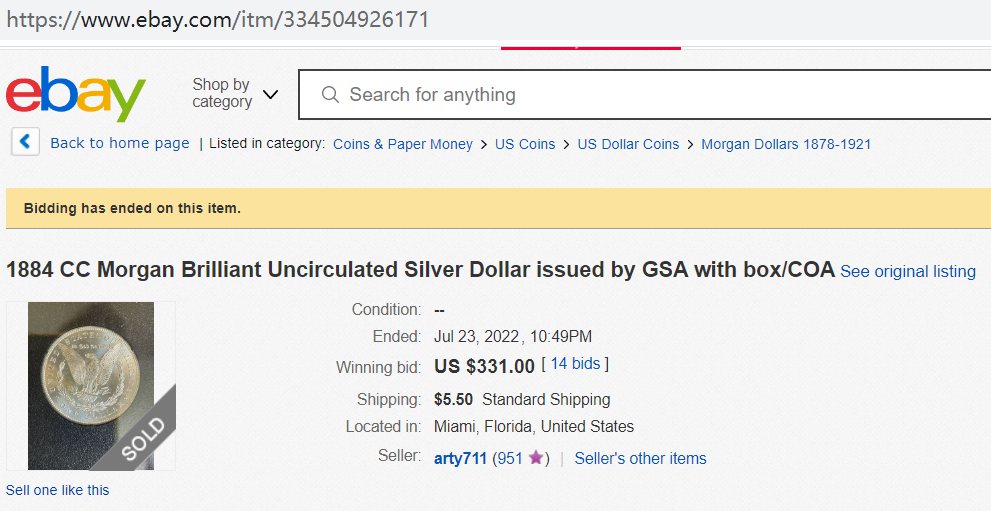View the 14 bids history
The width and height of the screenshot is (991, 511).
point(575,364)
